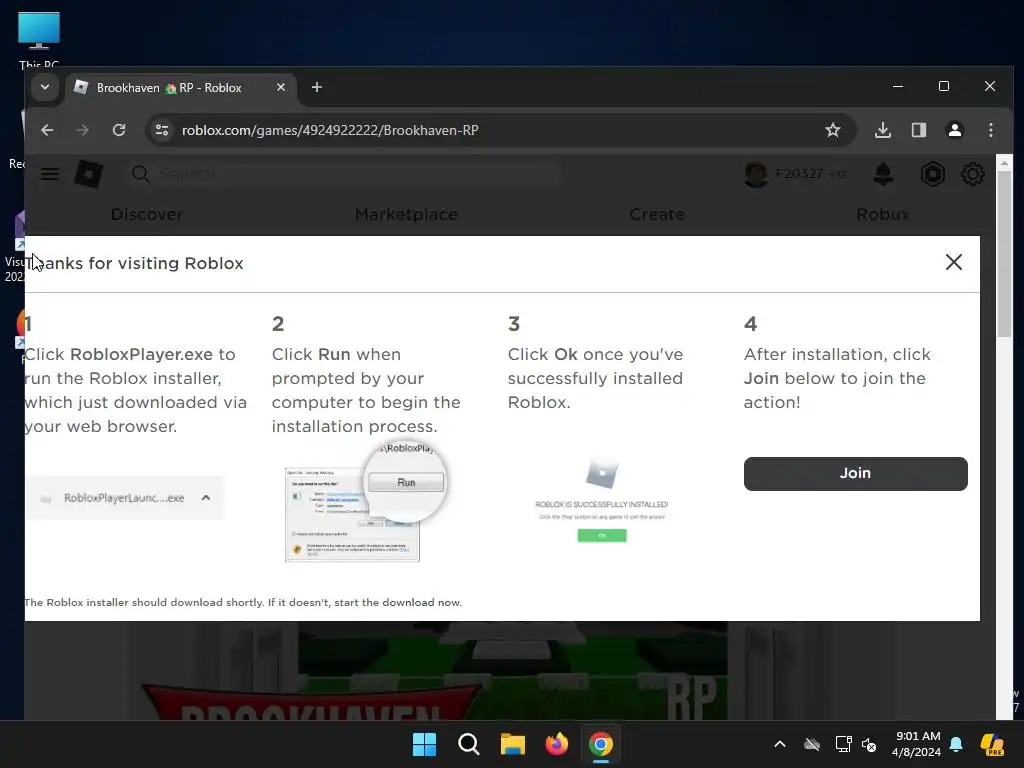
Task: Click the Chrome back arrow
Action: [47, 130]
